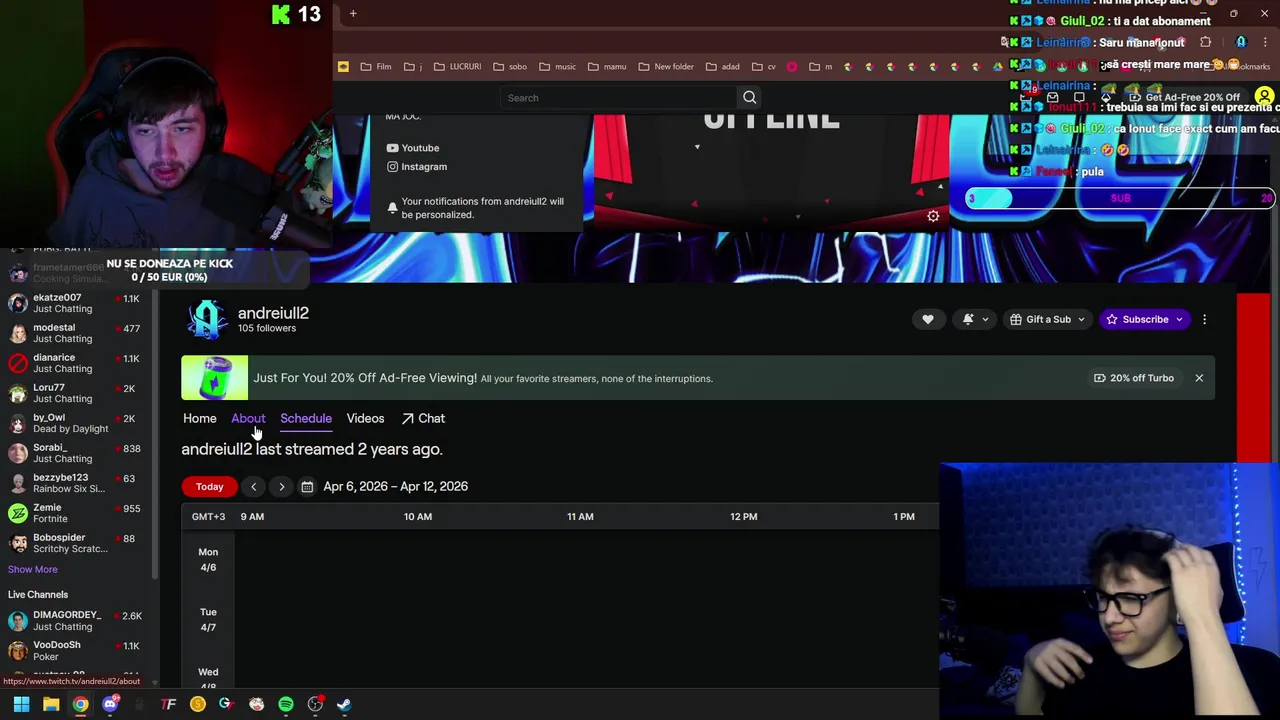
Task: Click Show More in sidebar
Action: click(33, 569)
